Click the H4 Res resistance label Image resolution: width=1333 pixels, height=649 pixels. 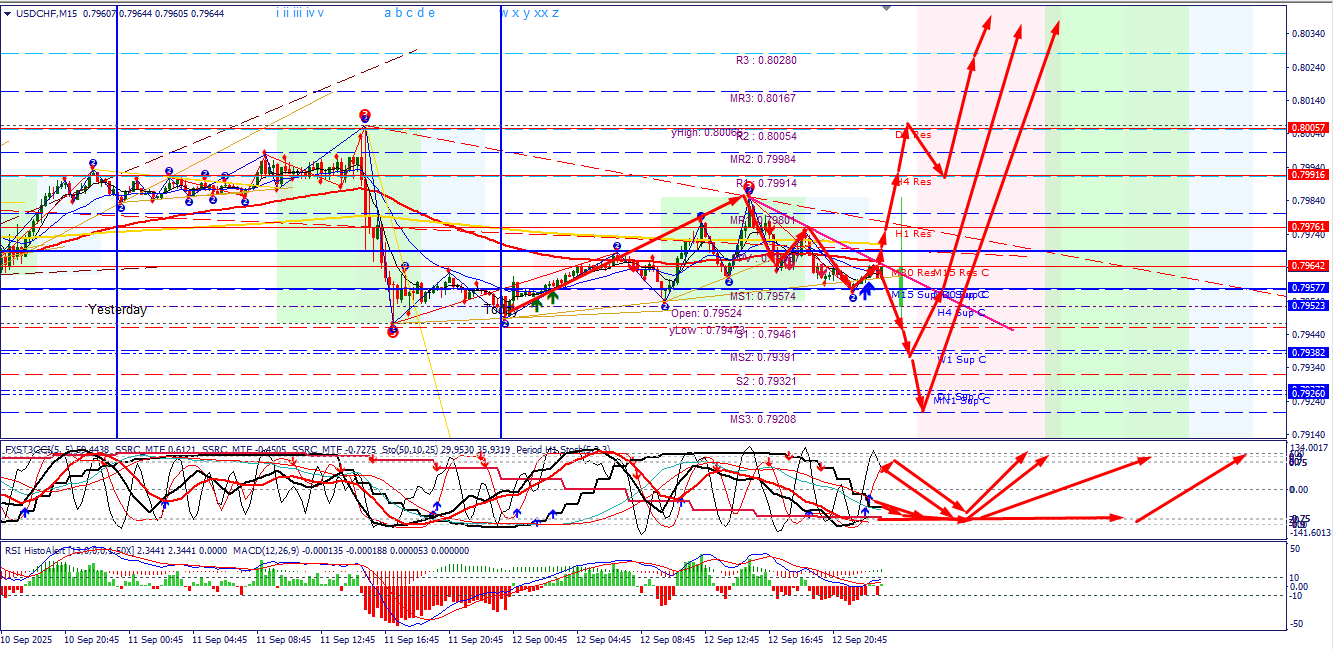click(x=913, y=182)
